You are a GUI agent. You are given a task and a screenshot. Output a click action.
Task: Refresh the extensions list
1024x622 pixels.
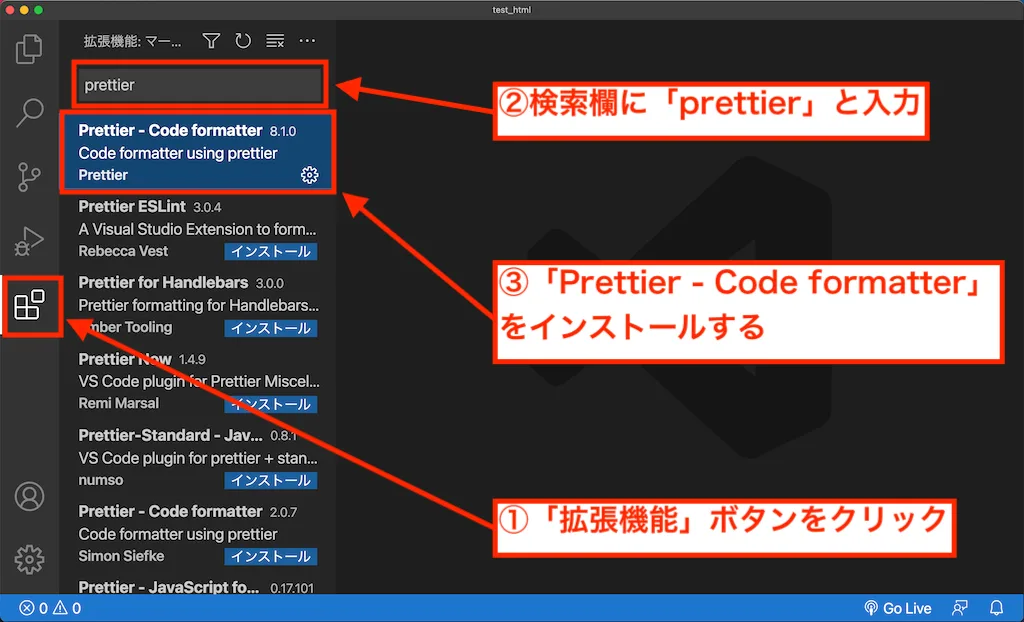point(242,41)
